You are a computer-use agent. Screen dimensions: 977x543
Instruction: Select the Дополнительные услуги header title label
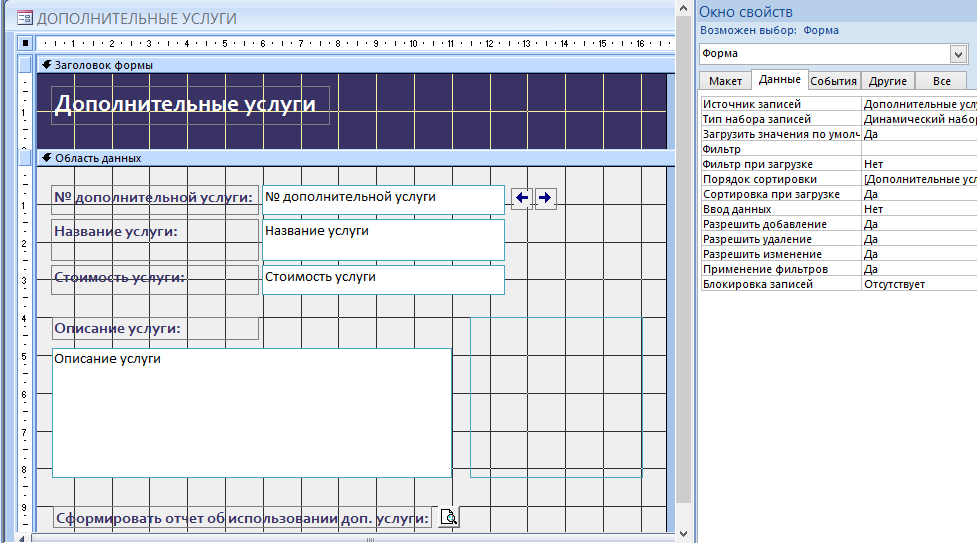pos(190,104)
